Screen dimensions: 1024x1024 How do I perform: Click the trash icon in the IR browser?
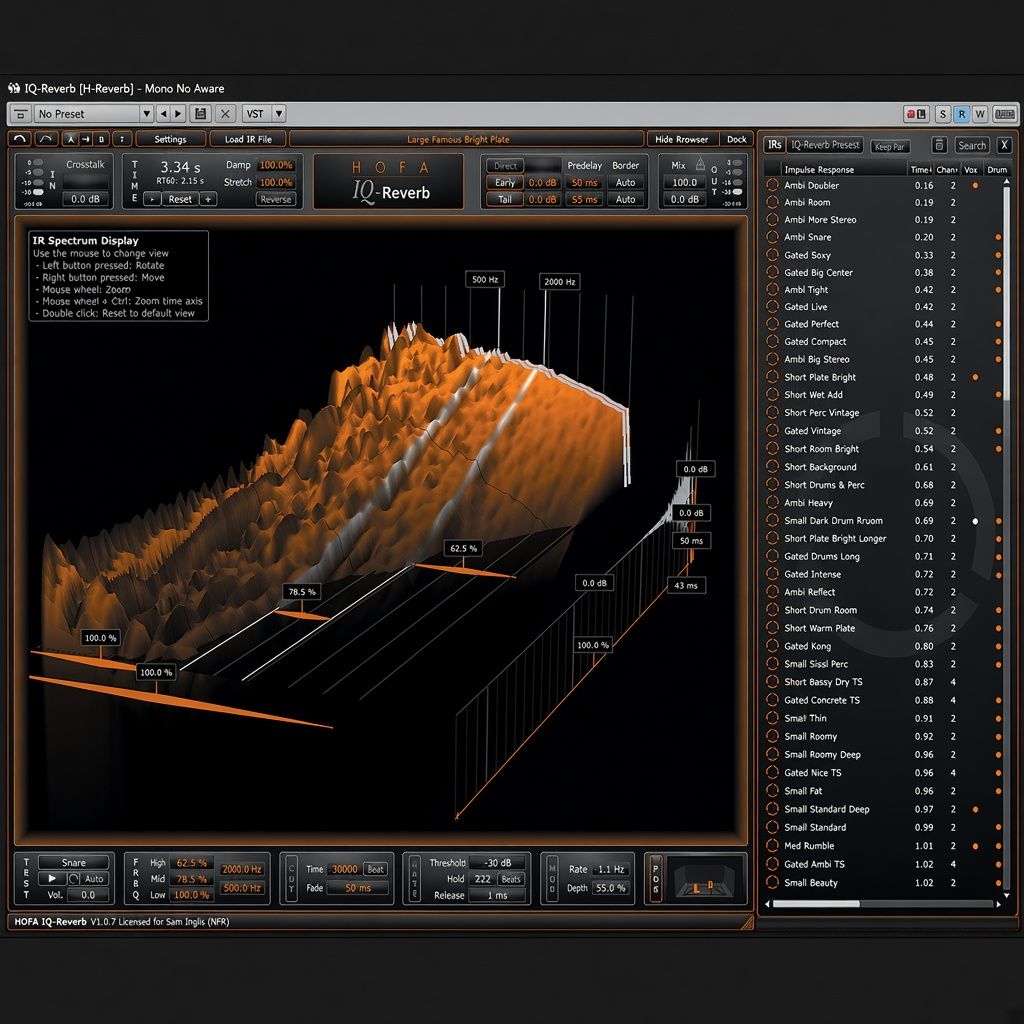tap(939, 145)
